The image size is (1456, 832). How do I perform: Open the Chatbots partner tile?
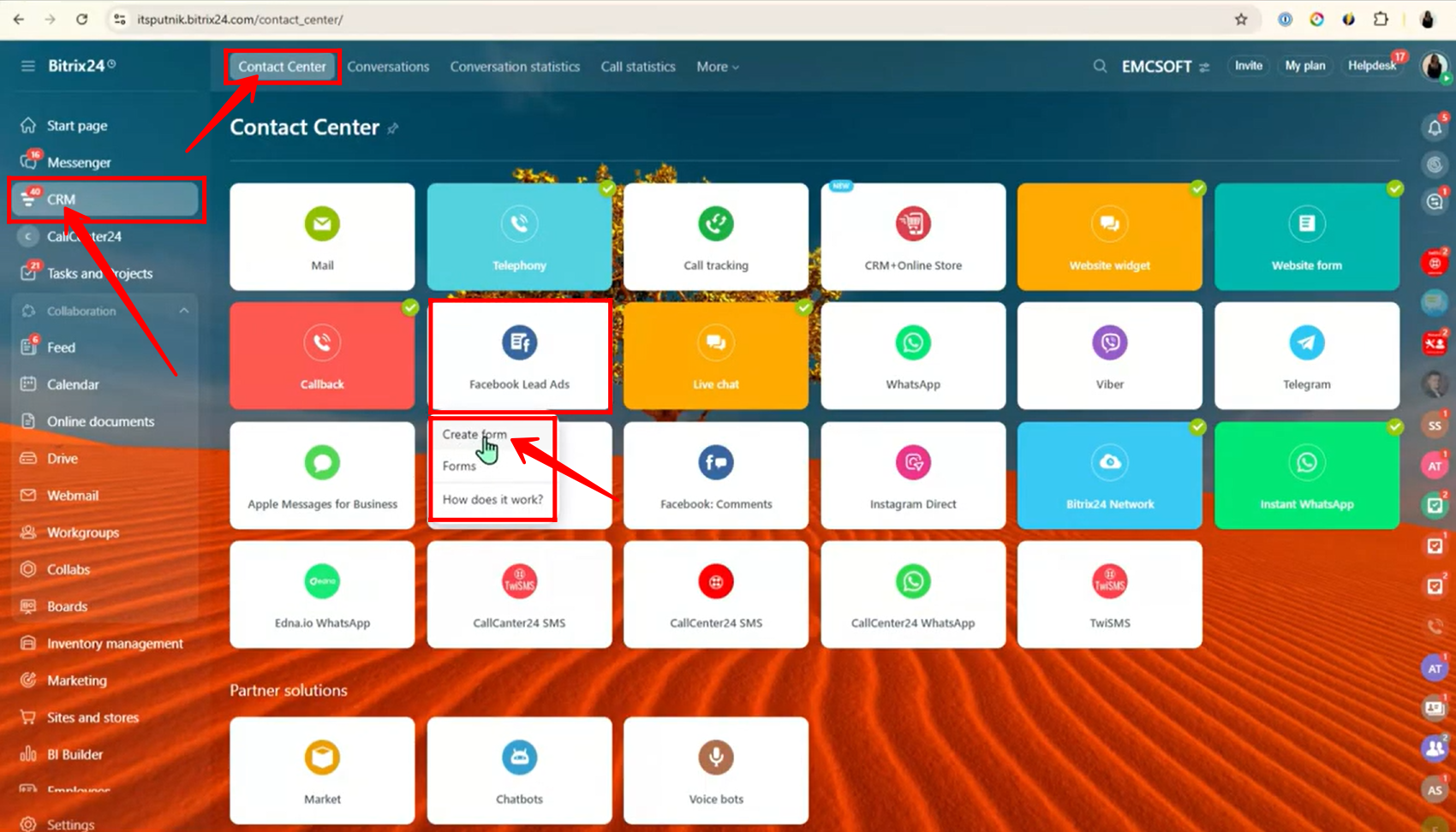(x=519, y=770)
